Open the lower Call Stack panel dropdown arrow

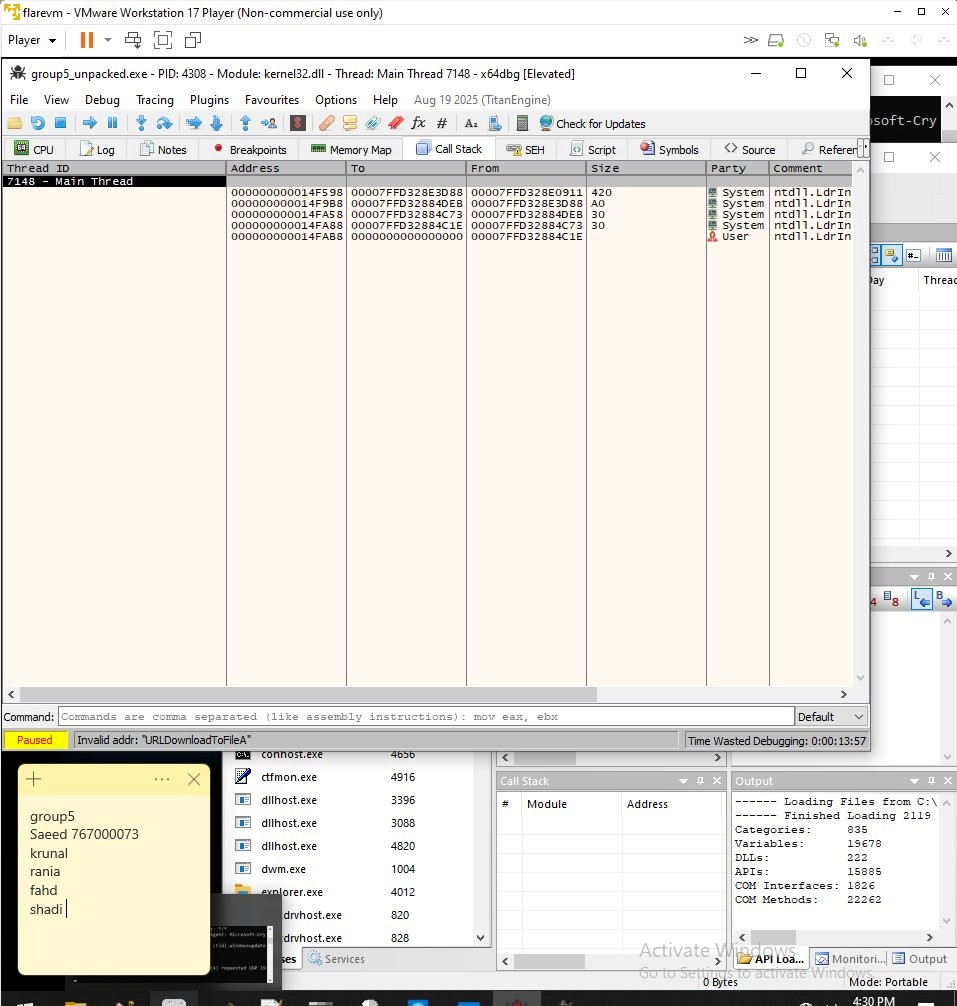click(x=680, y=781)
